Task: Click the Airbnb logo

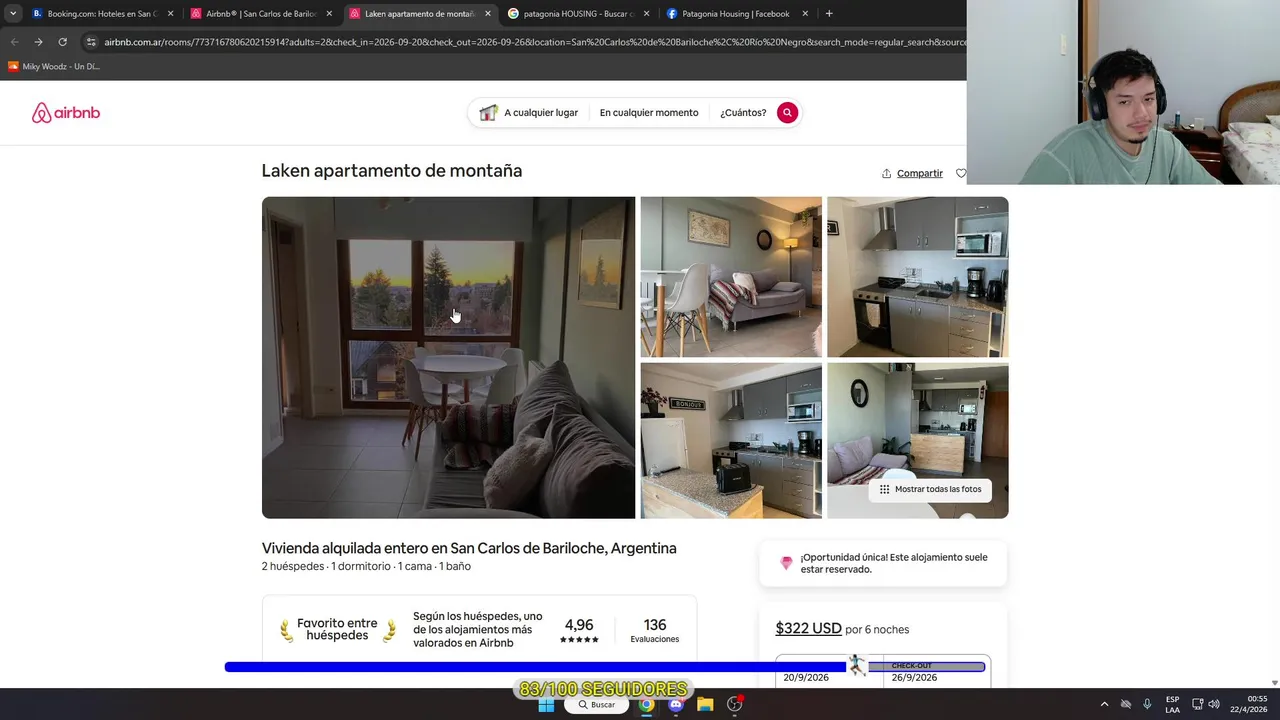Action: 66,113
